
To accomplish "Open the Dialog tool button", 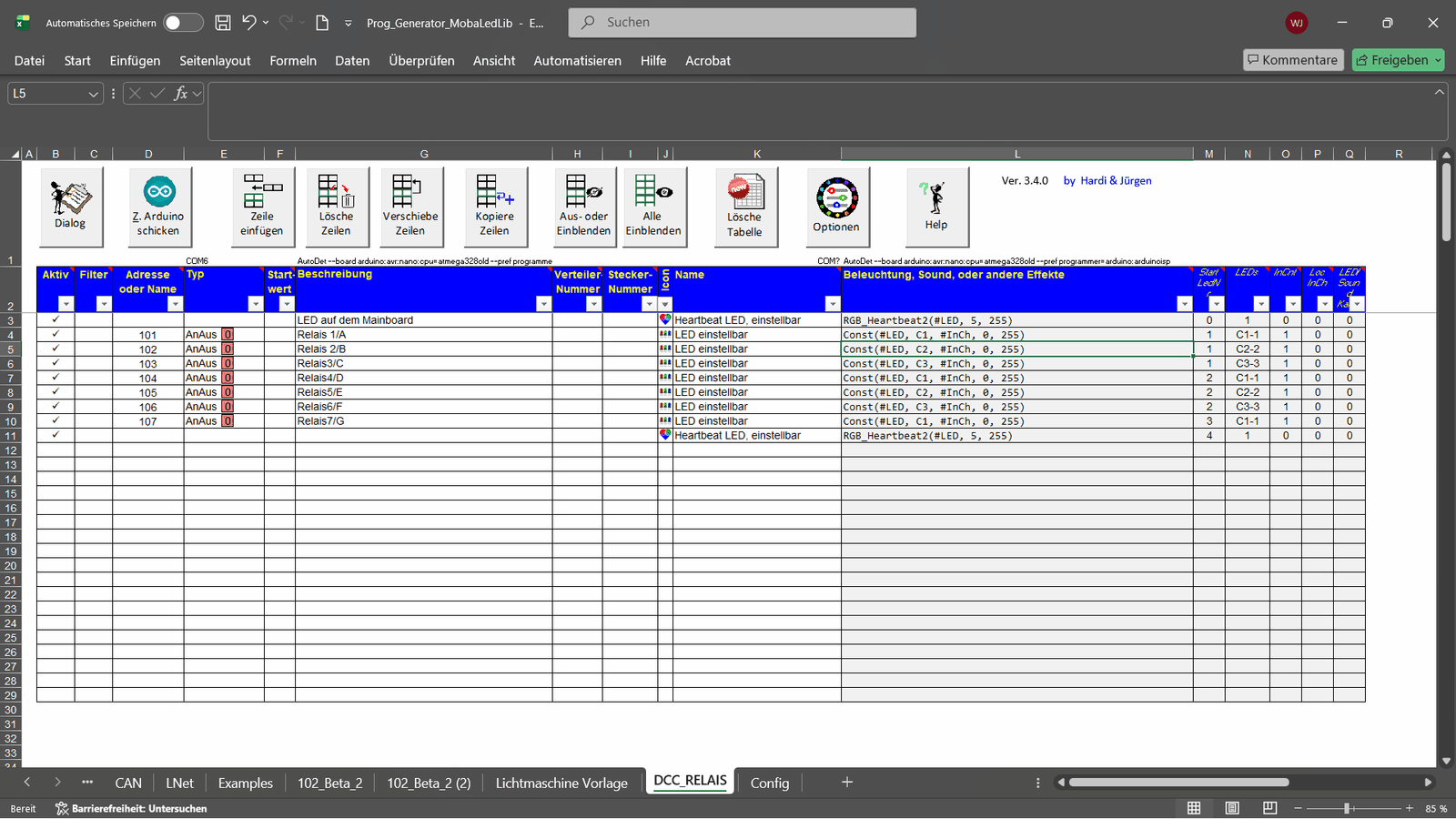I will [70, 206].
